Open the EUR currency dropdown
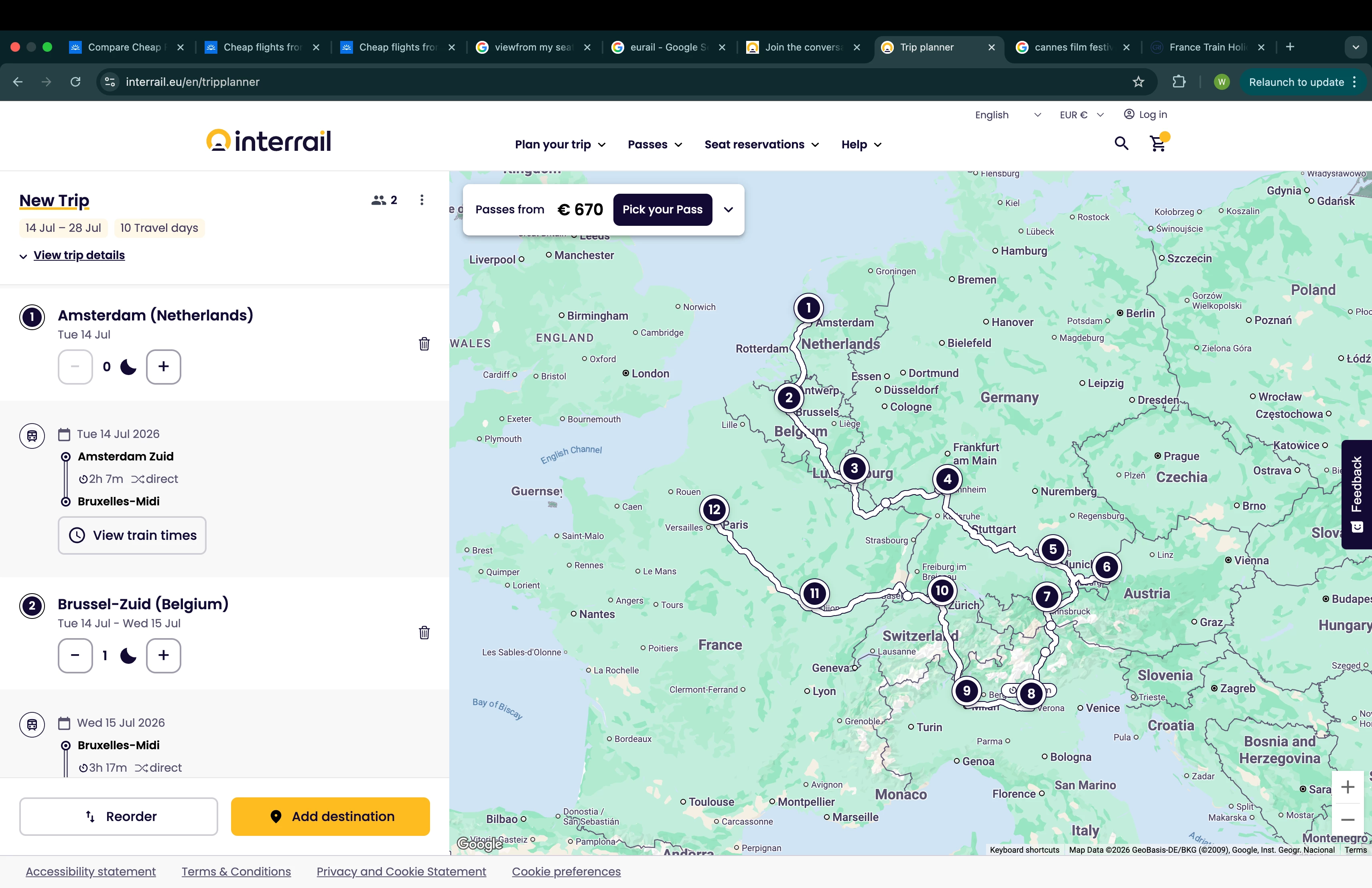This screenshot has width=1372, height=888. [x=1081, y=115]
